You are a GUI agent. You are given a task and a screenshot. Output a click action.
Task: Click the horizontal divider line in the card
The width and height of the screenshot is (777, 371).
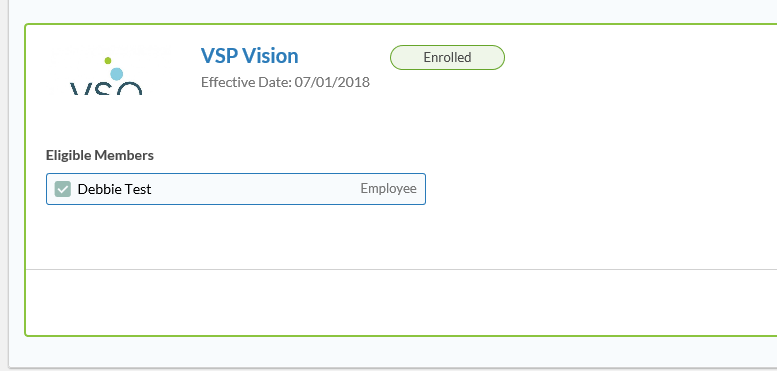pos(401,269)
